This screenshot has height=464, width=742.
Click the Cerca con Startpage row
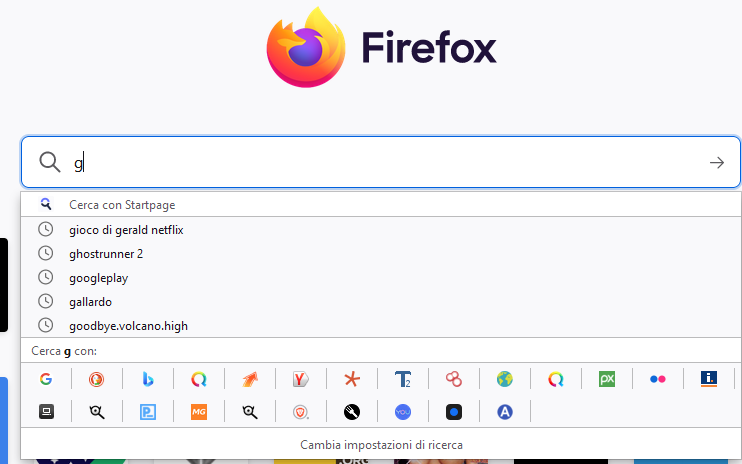pos(381,204)
